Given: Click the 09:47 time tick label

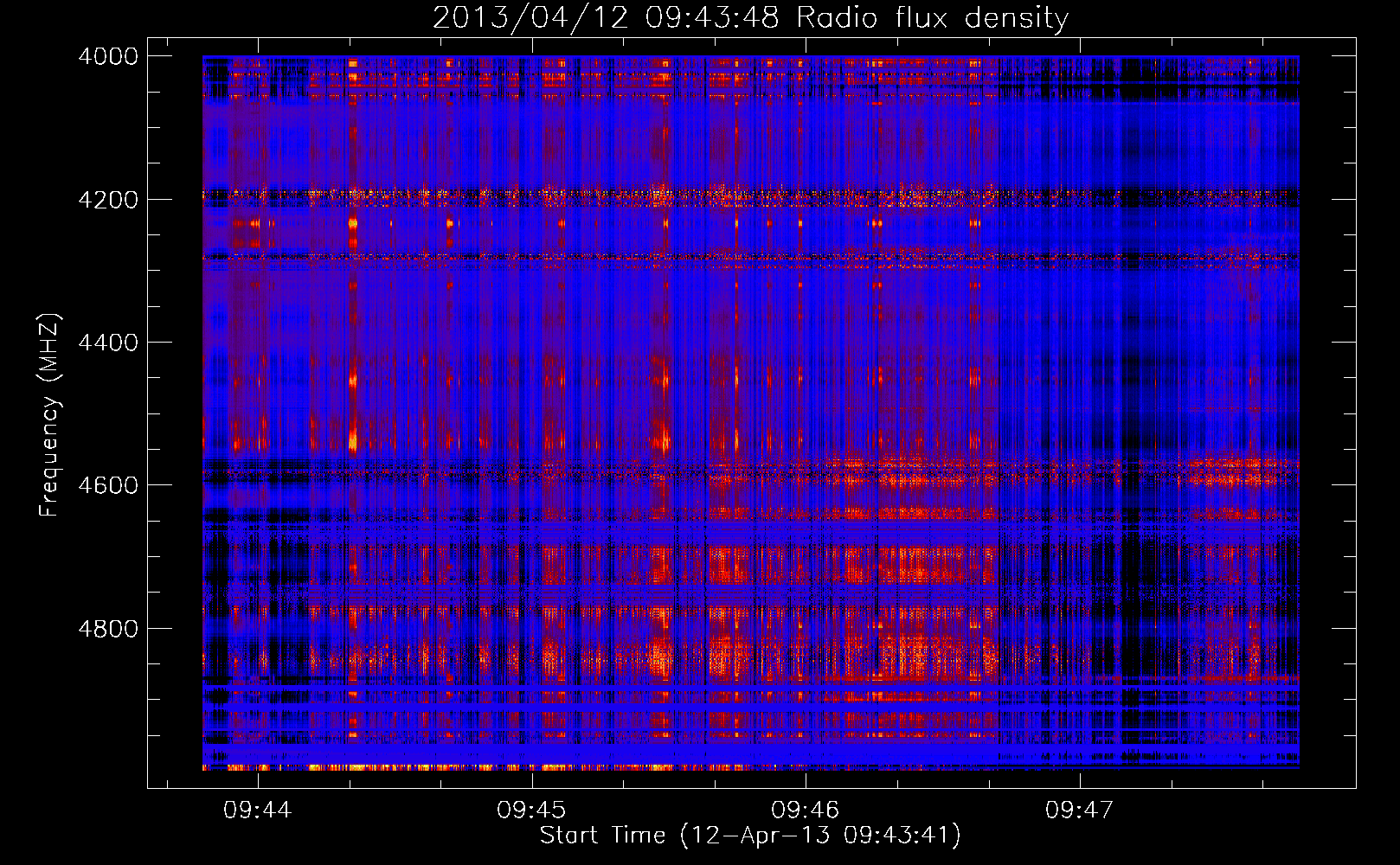Looking at the screenshot, I should (1080, 810).
